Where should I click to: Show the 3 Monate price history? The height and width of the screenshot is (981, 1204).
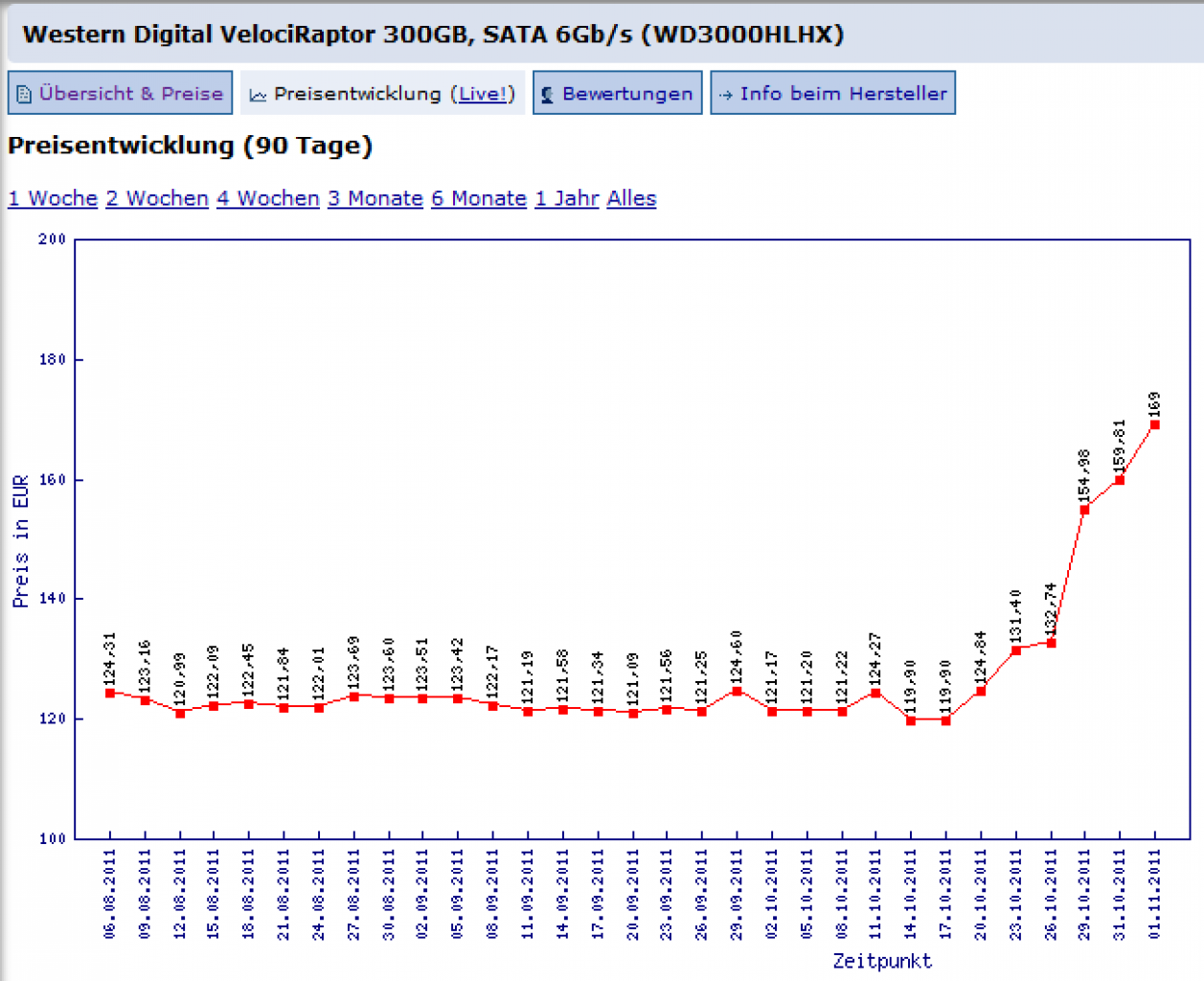coord(375,198)
